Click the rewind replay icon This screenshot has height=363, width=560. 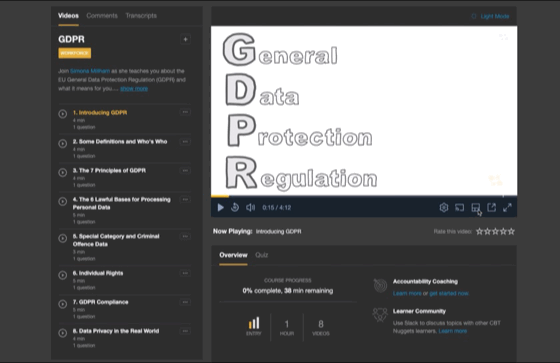235,207
